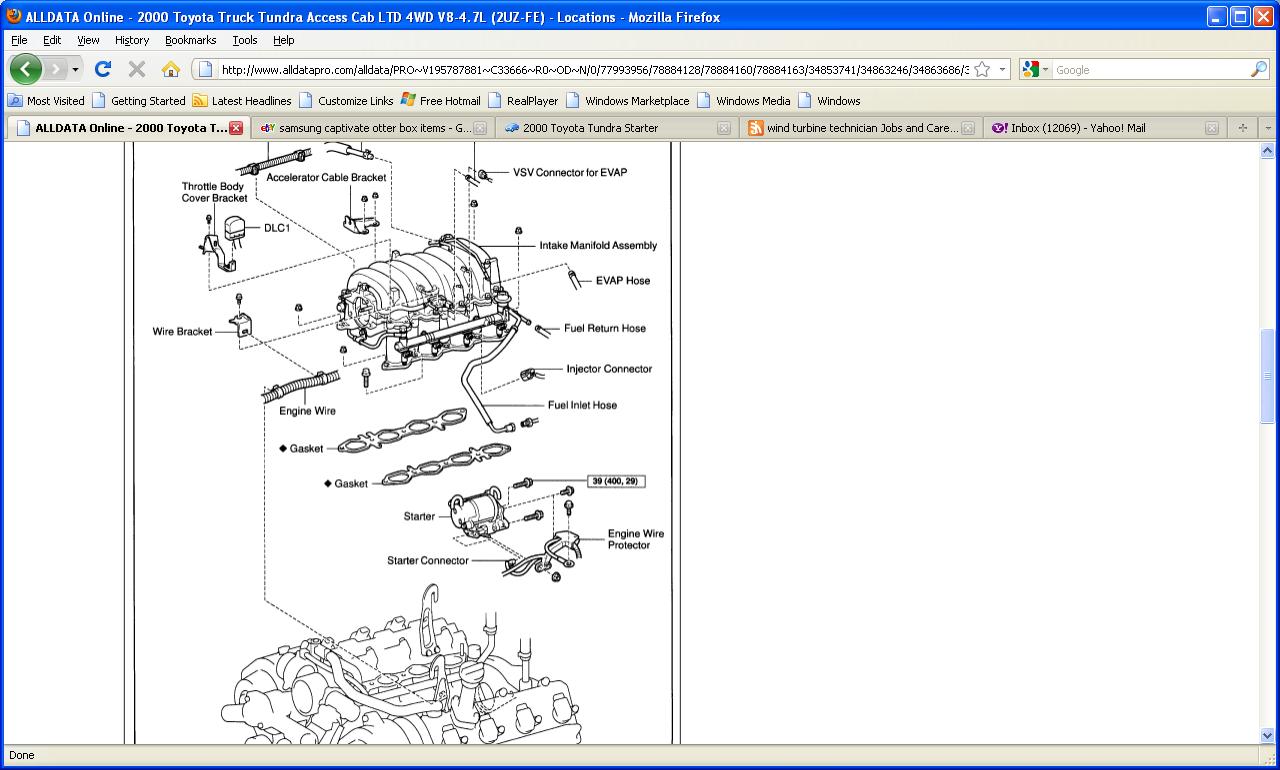
Task: Click the green Back navigation arrow
Action: coord(26,69)
